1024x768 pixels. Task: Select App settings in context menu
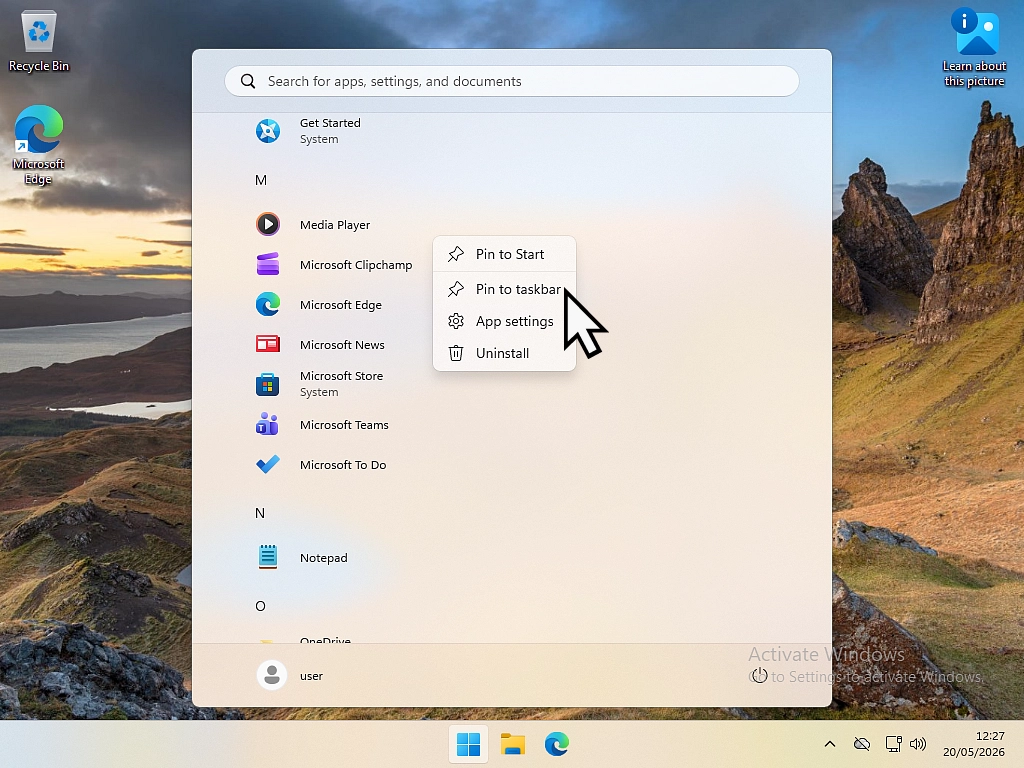click(504, 321)
